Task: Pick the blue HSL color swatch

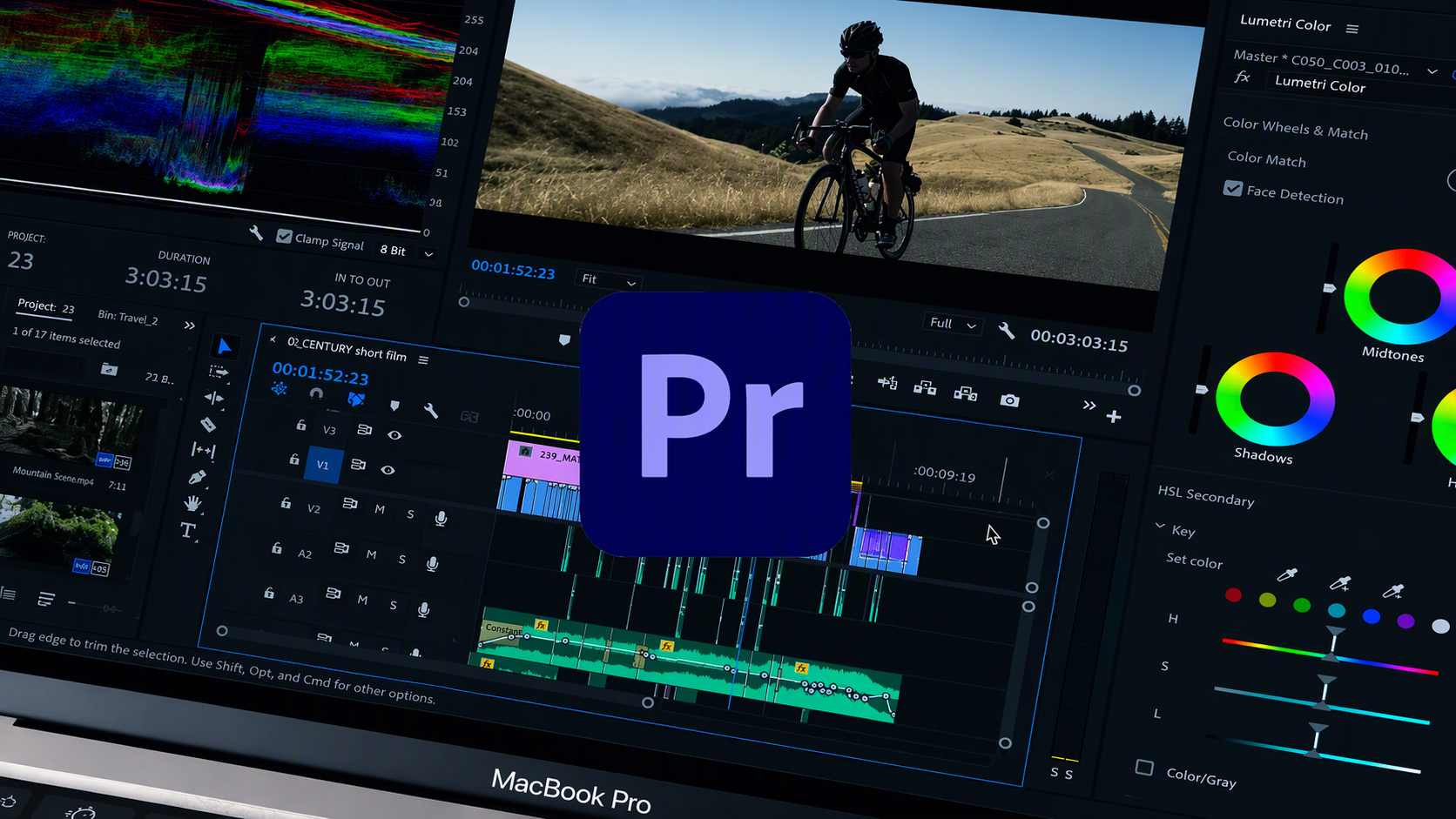Action: 1372,616
